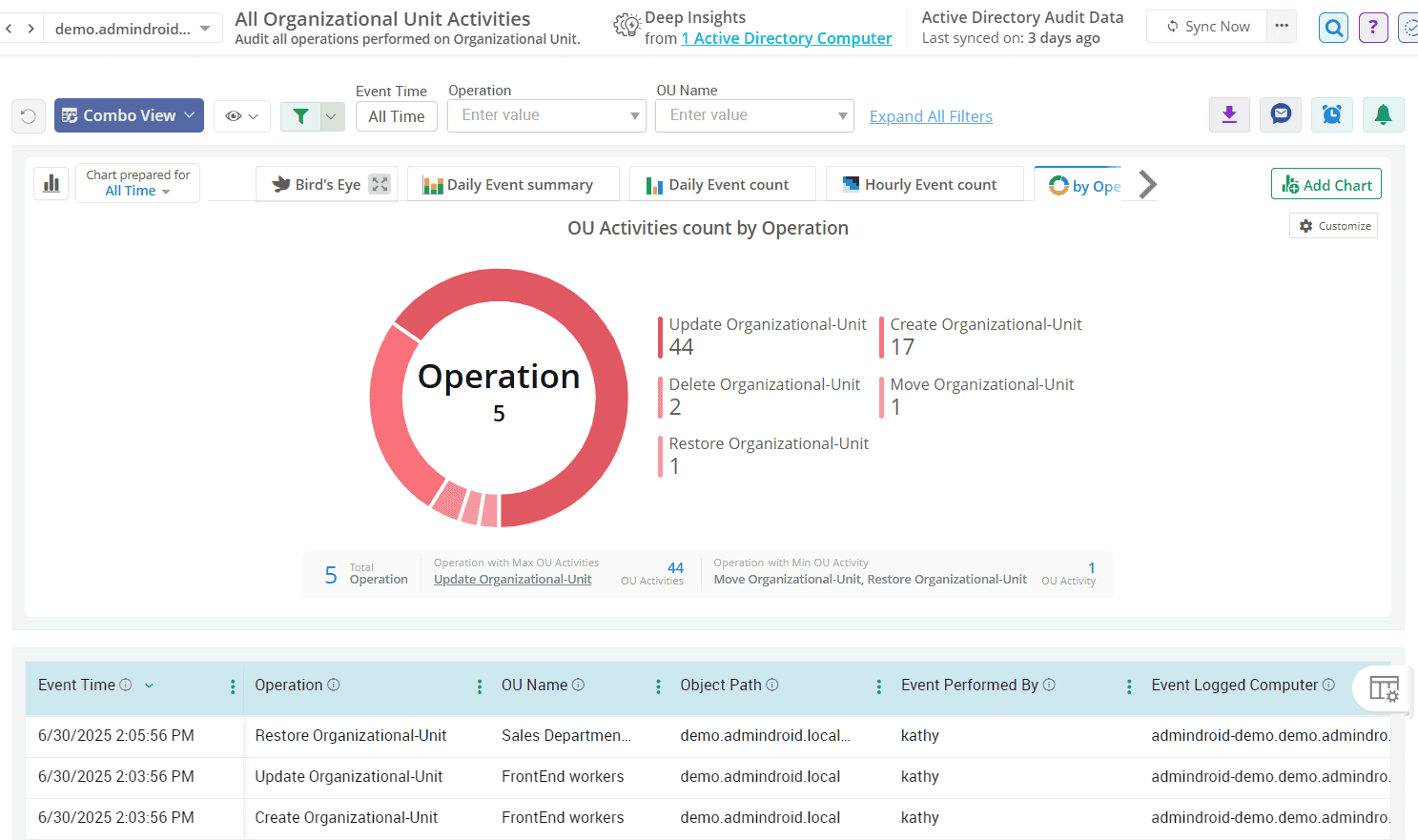Switch to Daily Event summary tab

click(x=513, y=185)
